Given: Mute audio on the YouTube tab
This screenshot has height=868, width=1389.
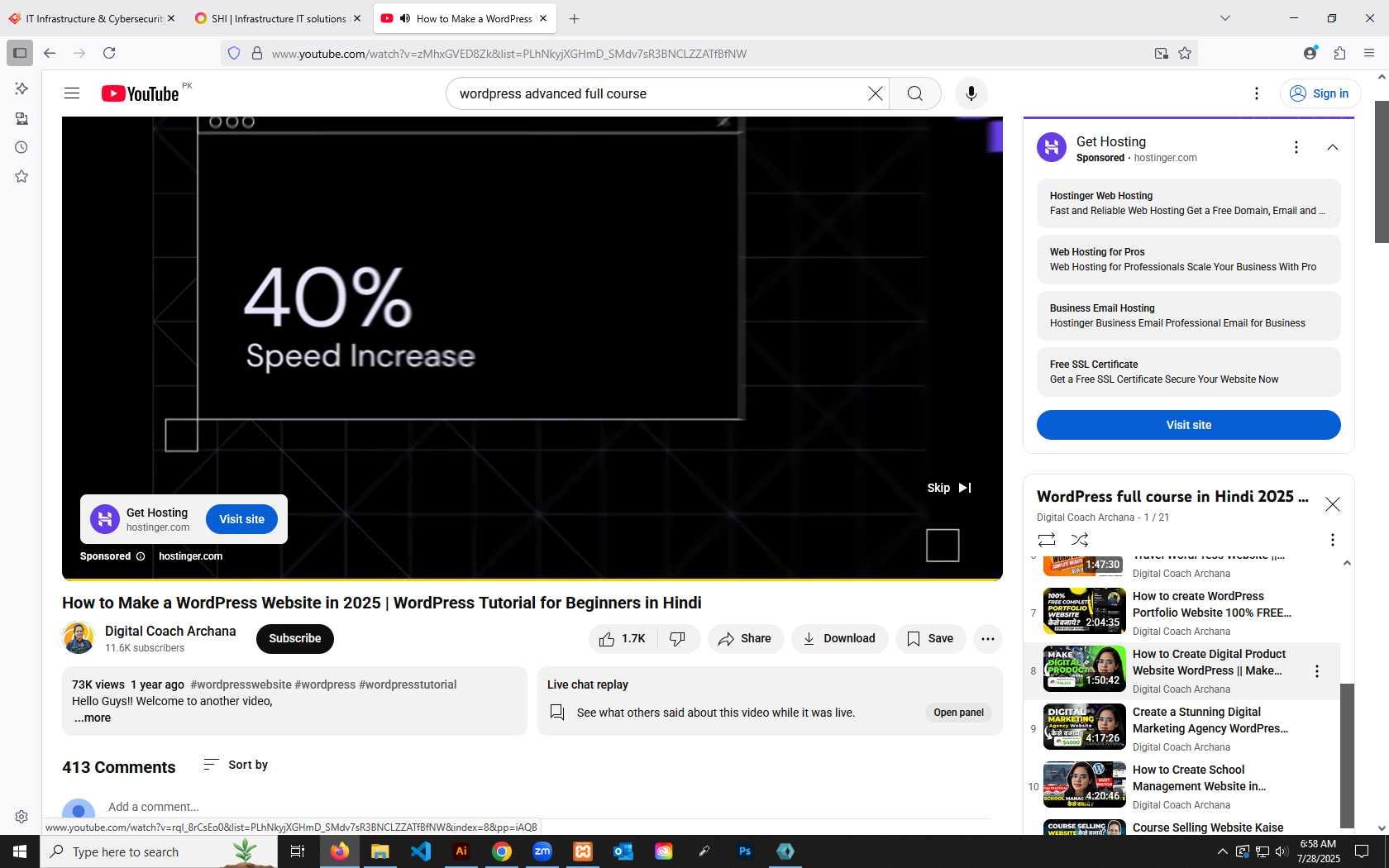Looking at the screenshot, I should tap(405, 18).
